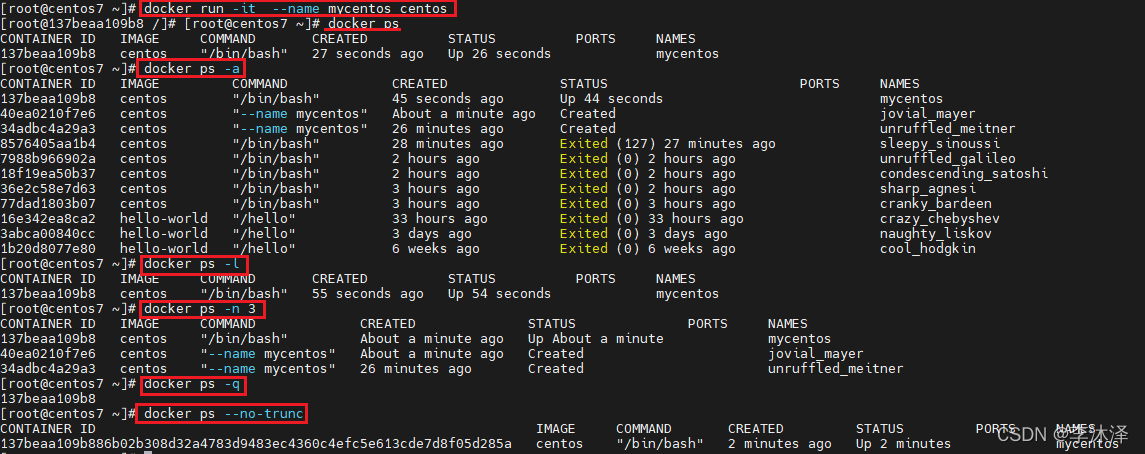Click the 'Up 26 seconds' status
Image resolution: width=1145 pixels, height=454 pixels.
pos(499,54)
